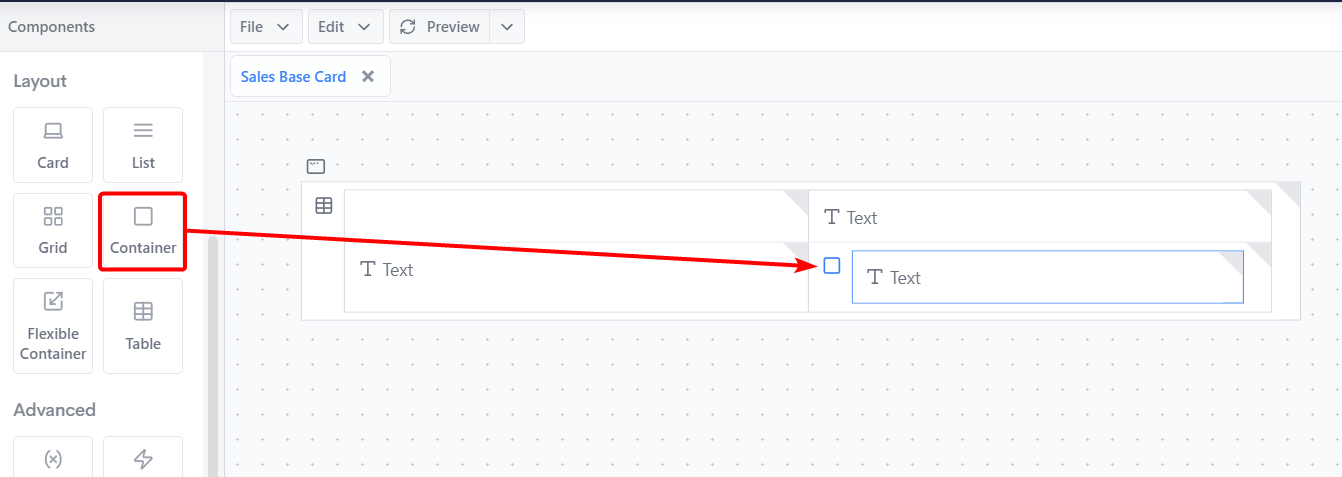Expand the Preview options arrow
The image size is (1342, 477).
pyautogui.click(x=507, y=27)
